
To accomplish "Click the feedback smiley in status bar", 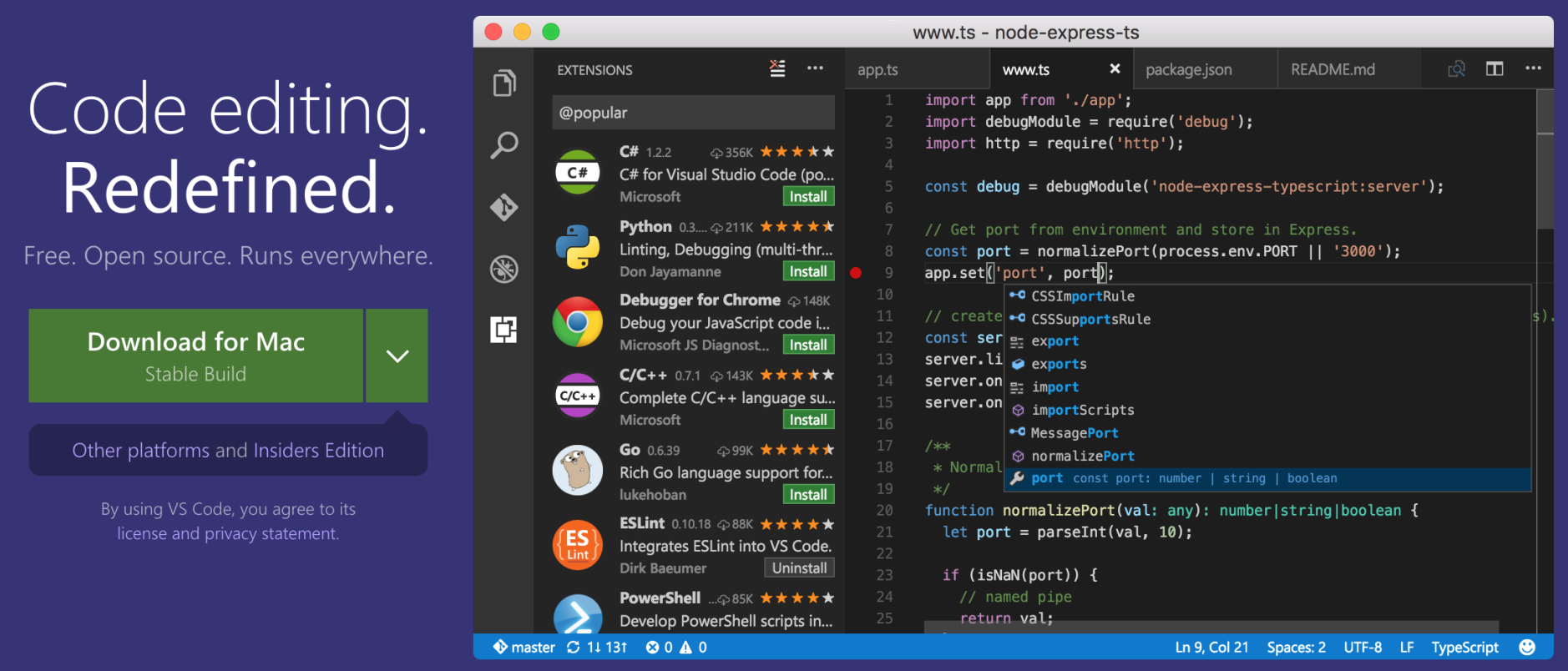I will (1527, 647).
